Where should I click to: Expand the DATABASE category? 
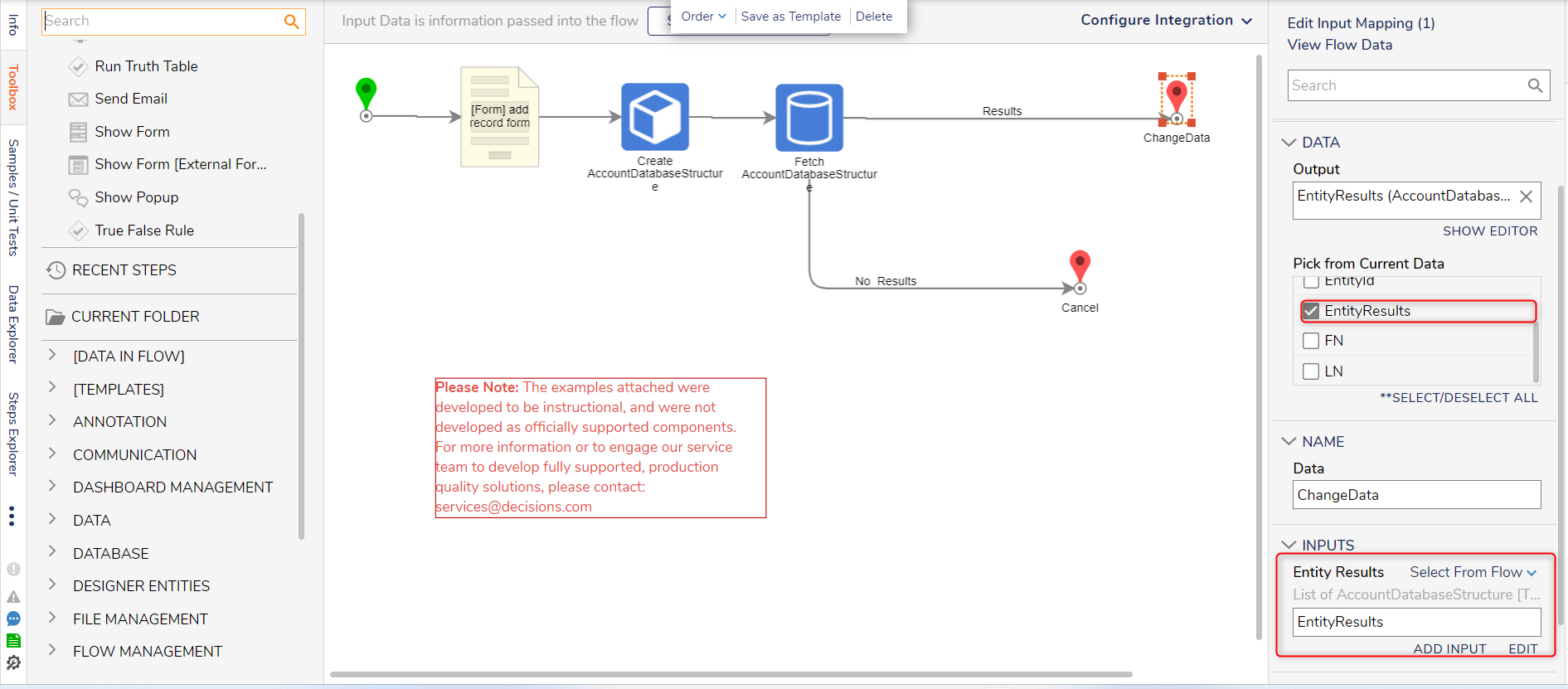(x=52, y=551)
